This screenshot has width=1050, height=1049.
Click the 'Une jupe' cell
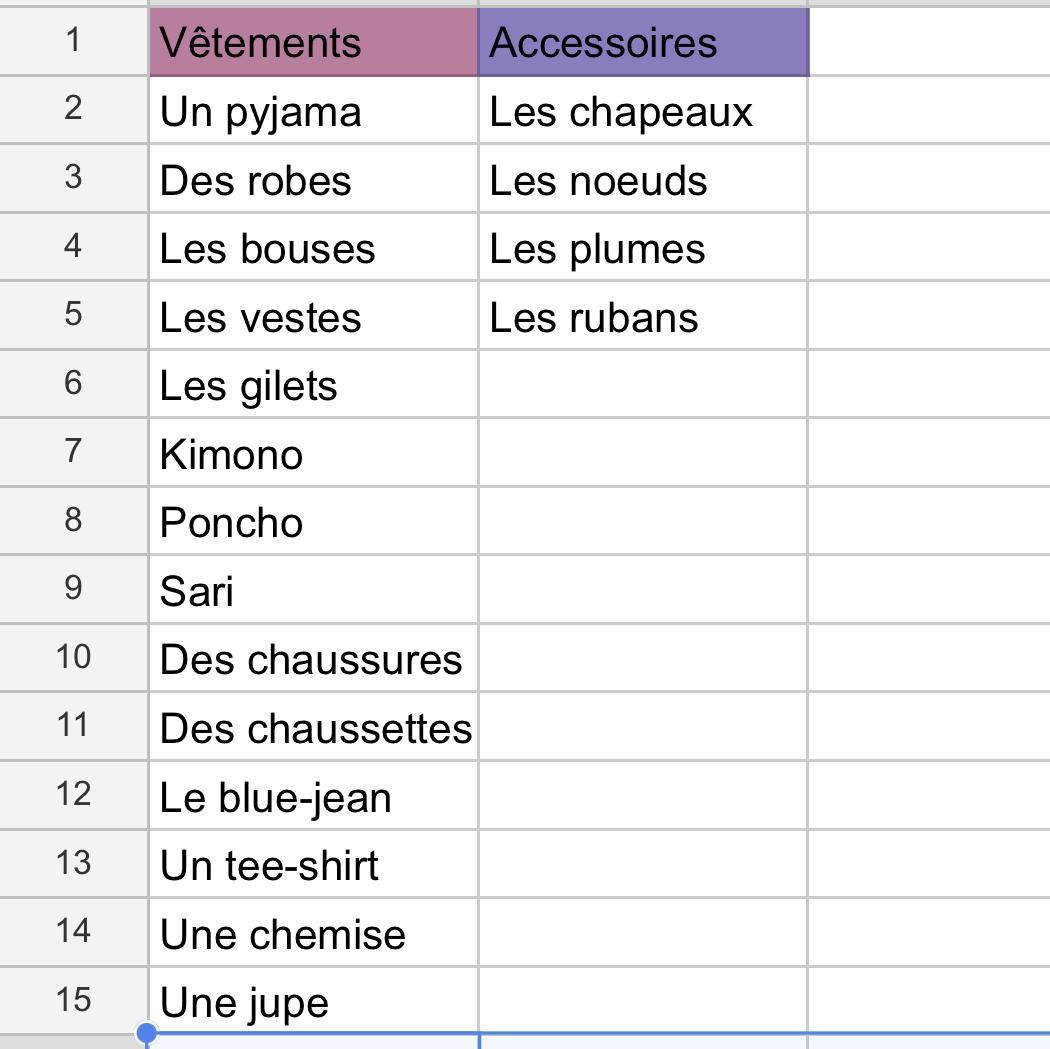click(x=313, y=1000)
